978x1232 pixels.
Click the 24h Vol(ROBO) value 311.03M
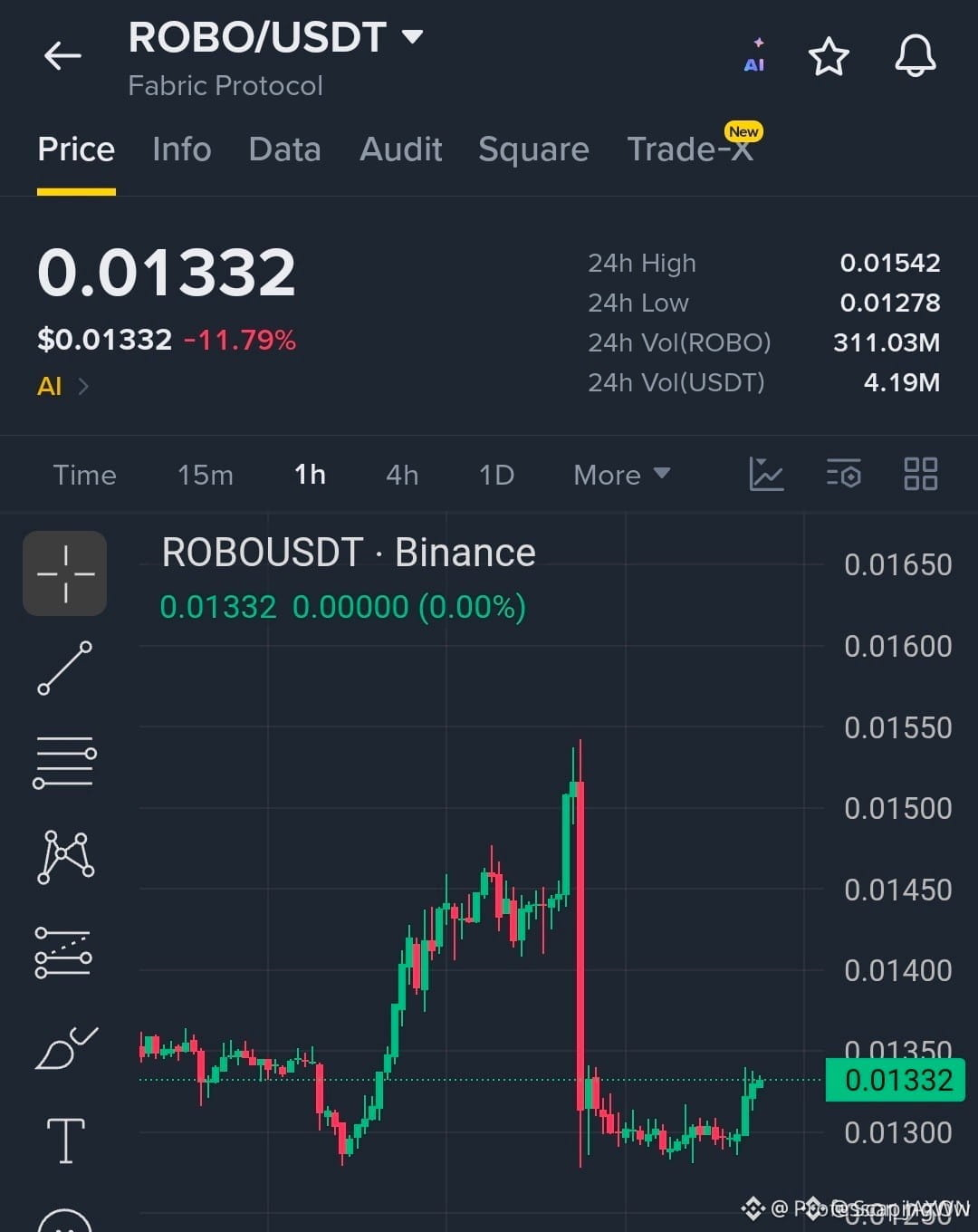coord(887,342)
